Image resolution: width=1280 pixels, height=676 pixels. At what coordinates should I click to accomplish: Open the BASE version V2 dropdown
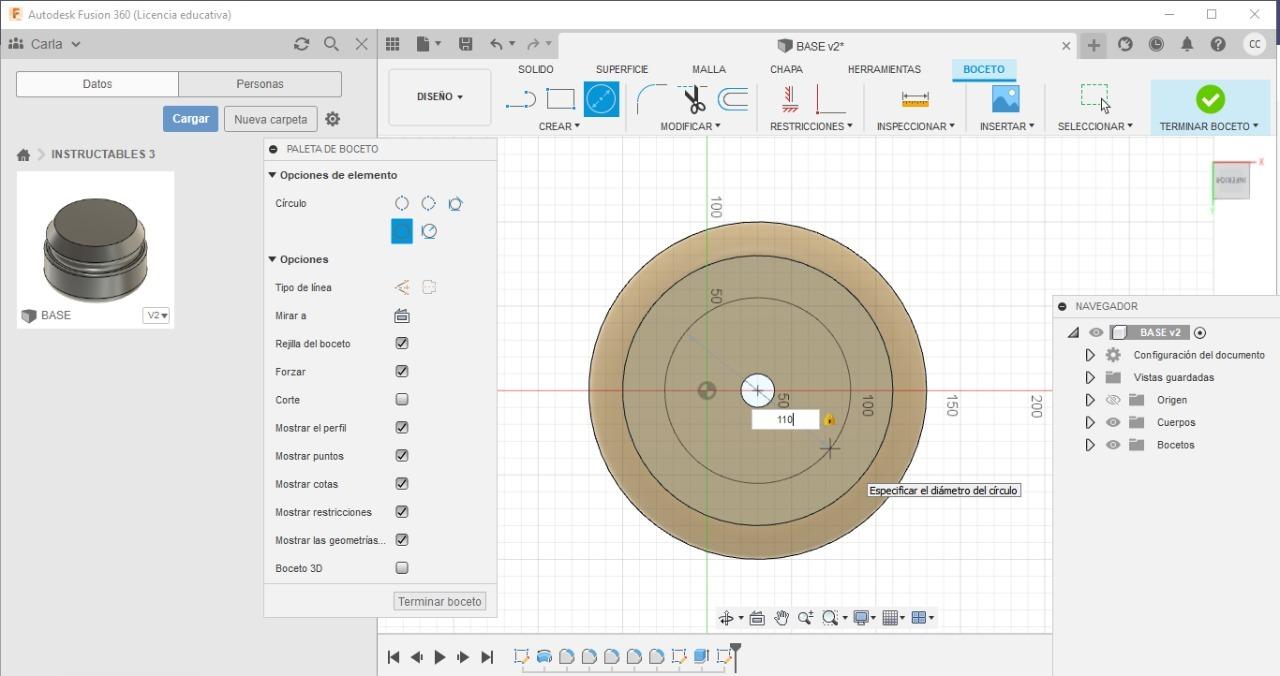(x=157, y=315)
